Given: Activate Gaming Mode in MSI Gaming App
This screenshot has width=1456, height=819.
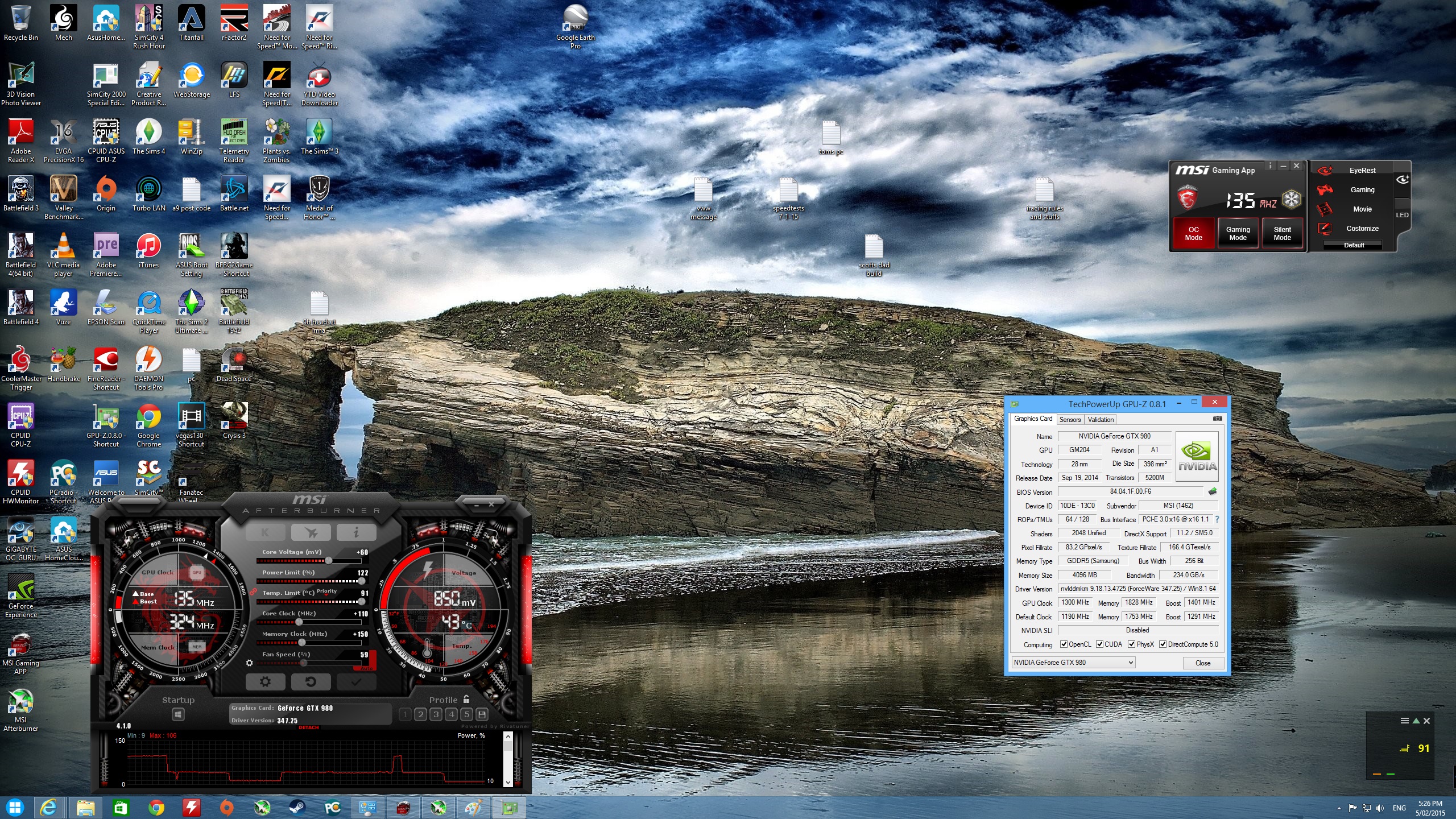Looking at the screenshot, I should 1238,233.
